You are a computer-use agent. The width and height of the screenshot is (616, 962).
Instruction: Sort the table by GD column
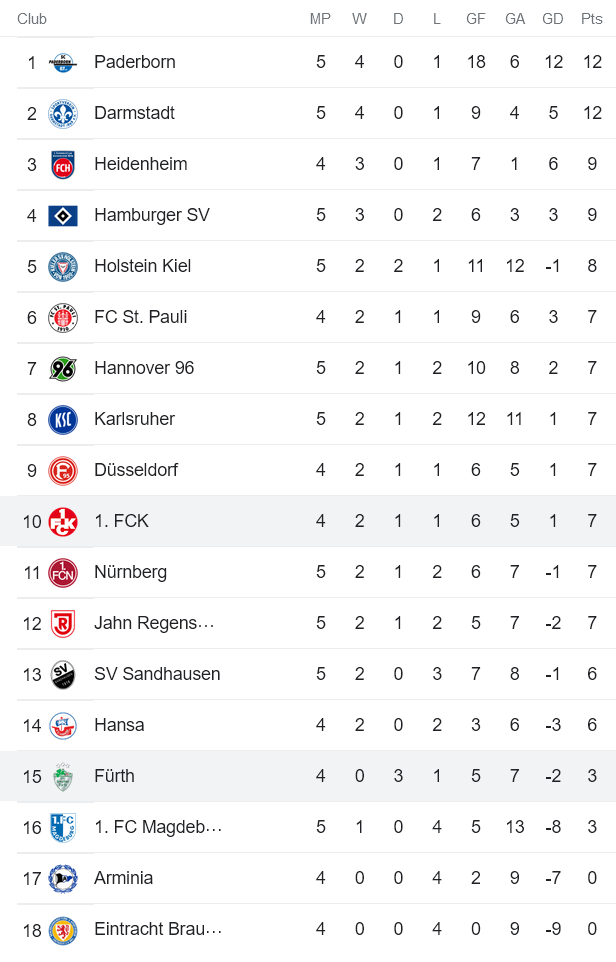coord(552,17)
